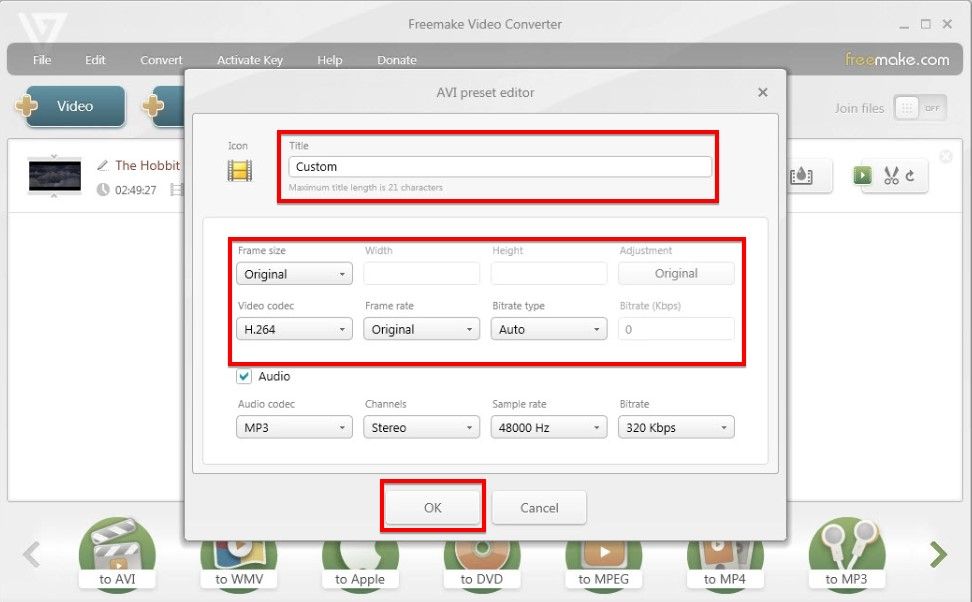Click the Title text field
This screenshot has width=972, height=602.
click(x=500, y=167)
